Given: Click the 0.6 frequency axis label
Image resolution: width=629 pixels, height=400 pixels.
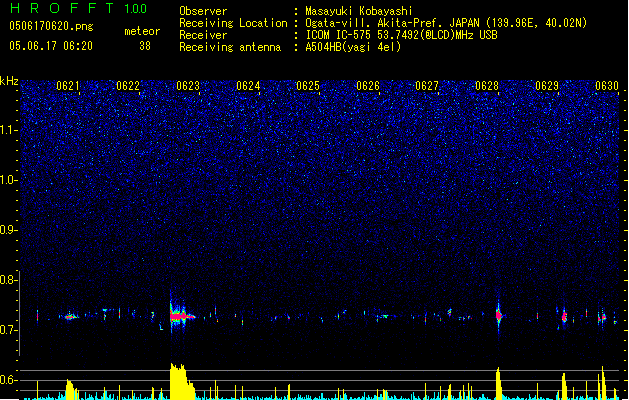Looking at the screenshot, I should (8, 380).
